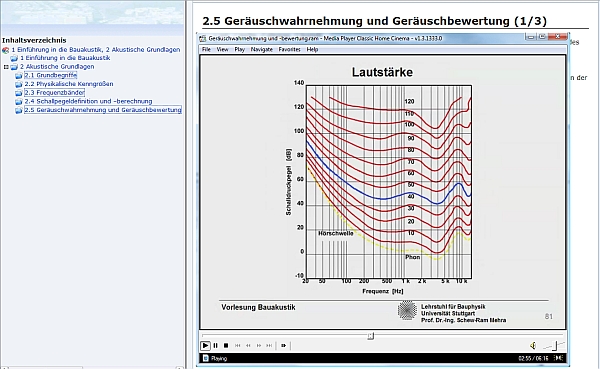Click the volume slider handle
The height and width of the screenshot is (369, 600).
[554, 345]
